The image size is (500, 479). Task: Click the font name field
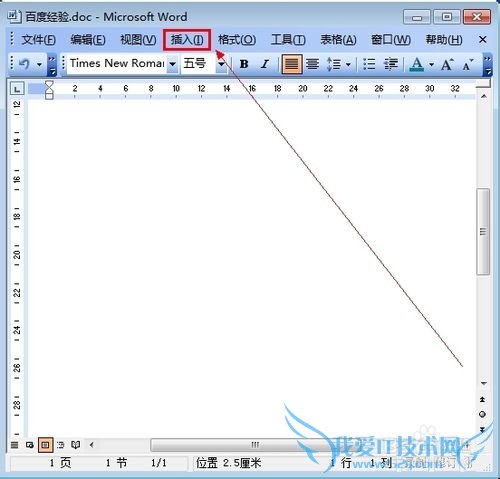[117, 63]
